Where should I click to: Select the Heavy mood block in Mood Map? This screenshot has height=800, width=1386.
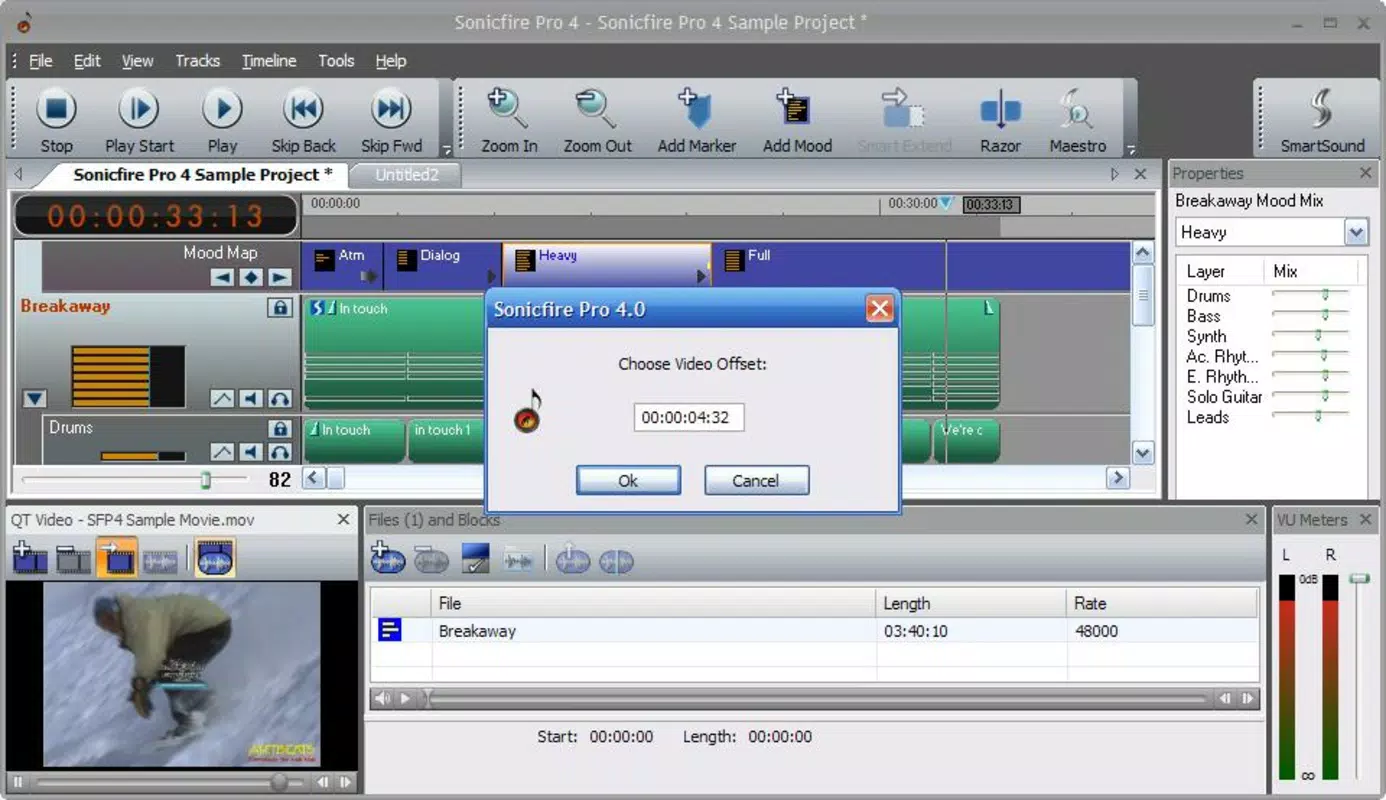tap(606, 266)
